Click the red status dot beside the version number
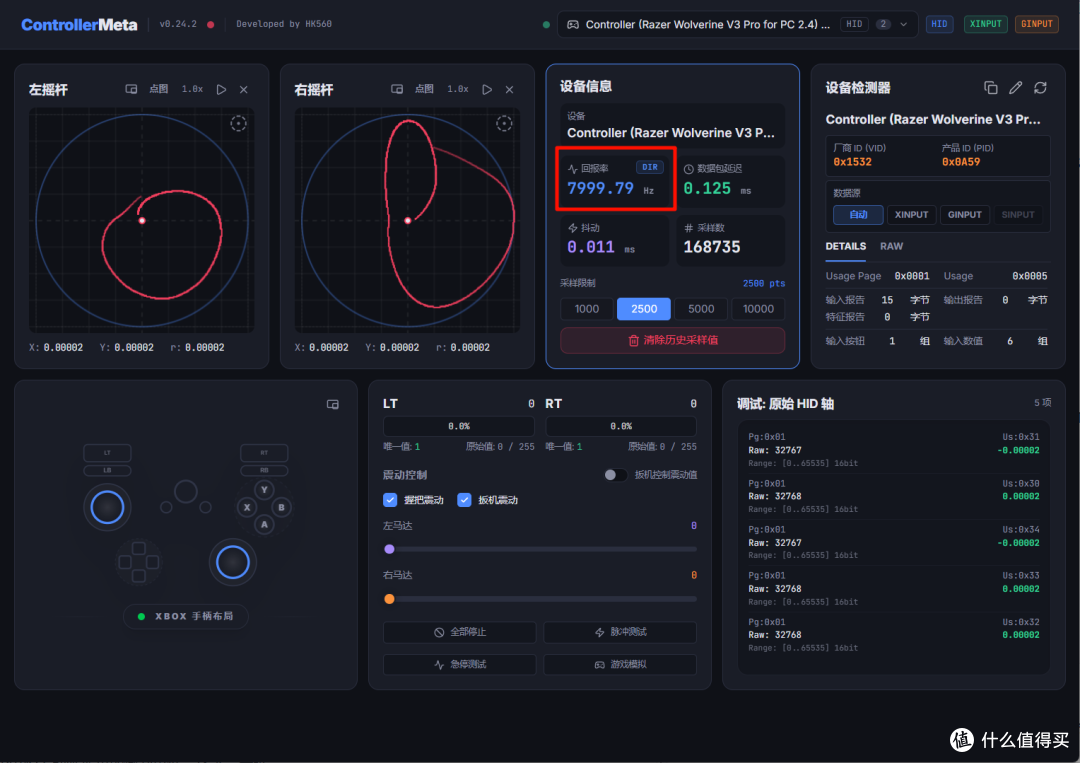This screenshot has width=1080, height=763. click(x=211, y=24)
